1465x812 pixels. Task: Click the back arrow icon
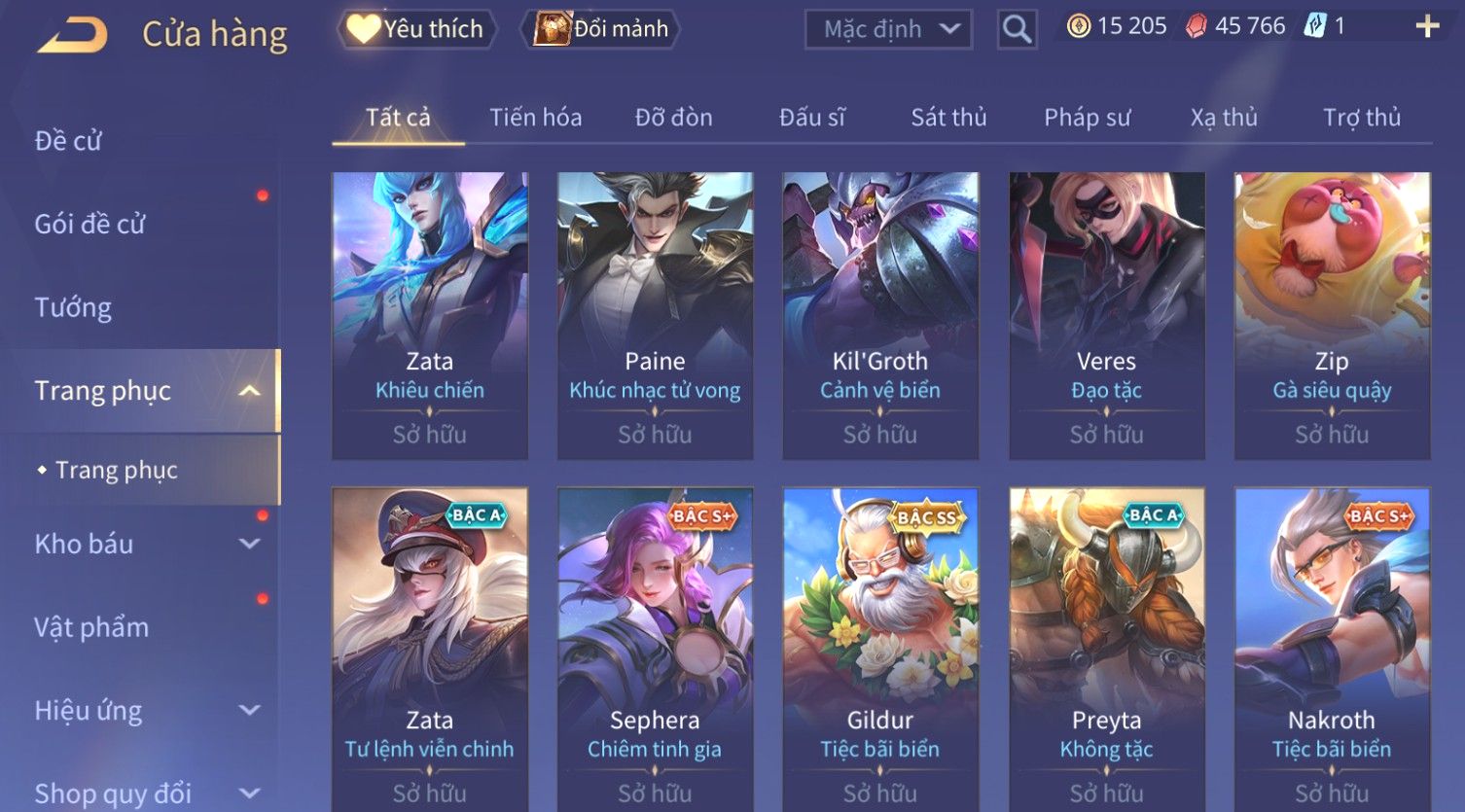point(72,34)
